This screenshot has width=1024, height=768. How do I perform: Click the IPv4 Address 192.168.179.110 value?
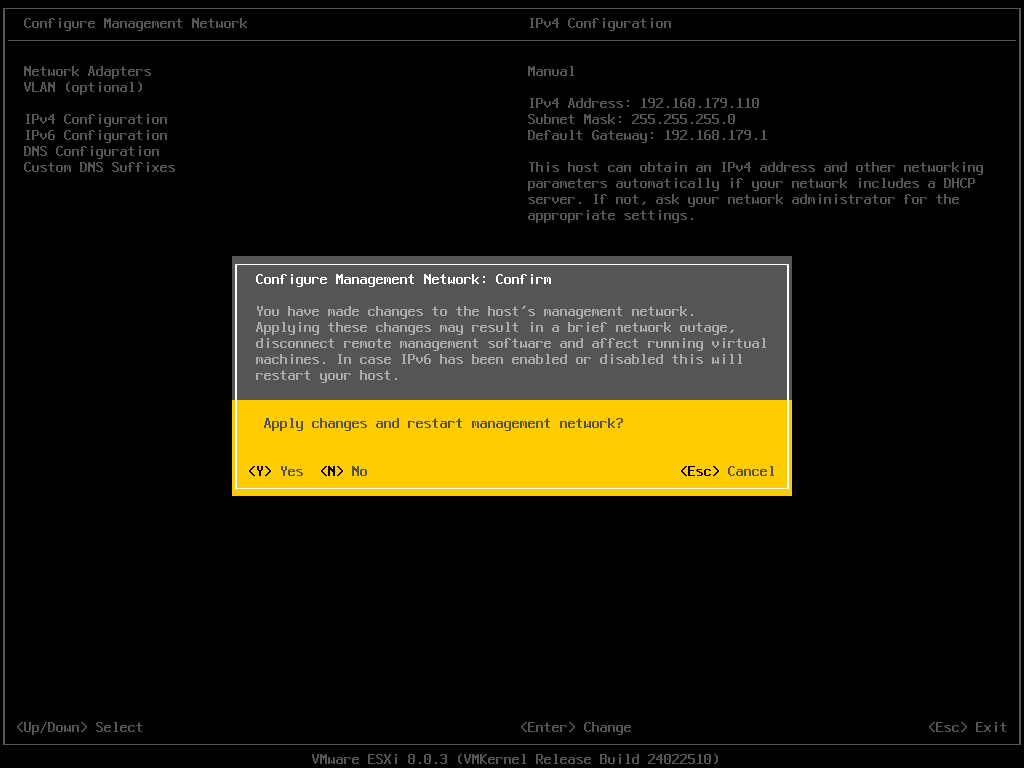pyautogui.click(x=644, y=103)
